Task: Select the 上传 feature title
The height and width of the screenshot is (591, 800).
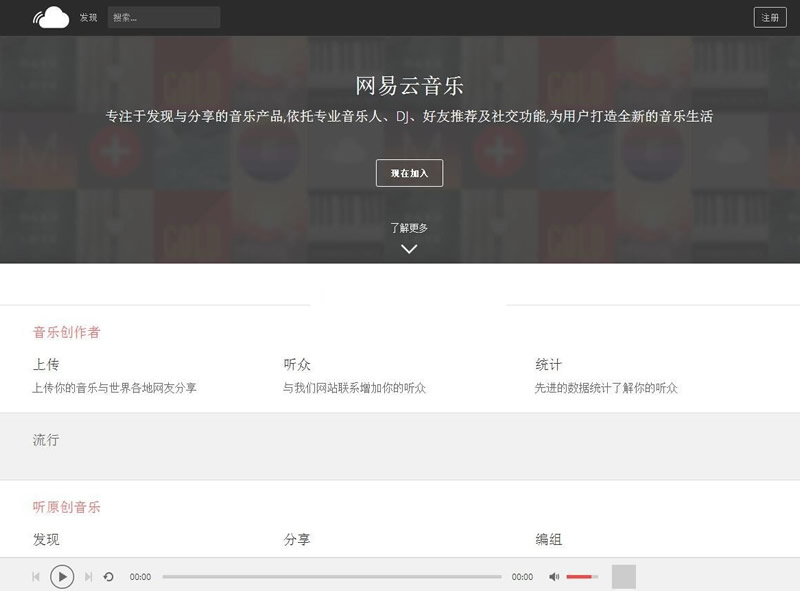Action: point(46,364)
